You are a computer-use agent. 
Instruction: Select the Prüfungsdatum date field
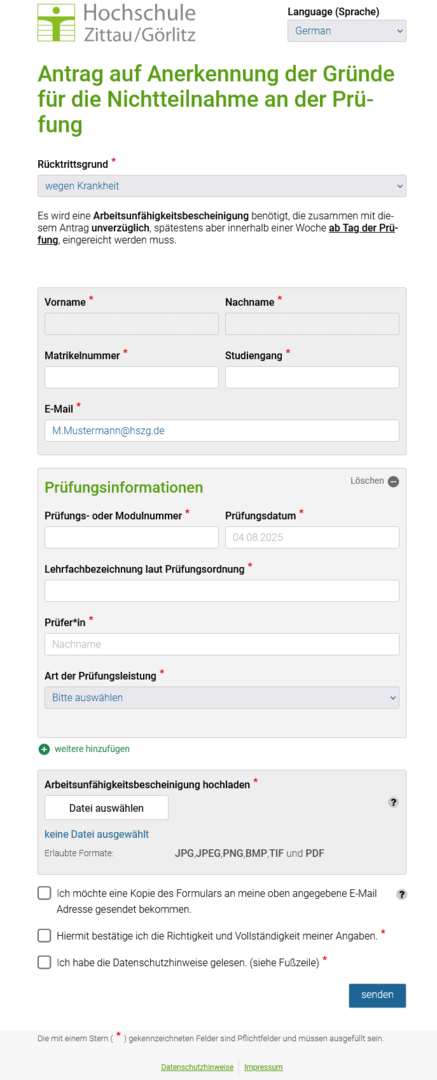[312, 537]
